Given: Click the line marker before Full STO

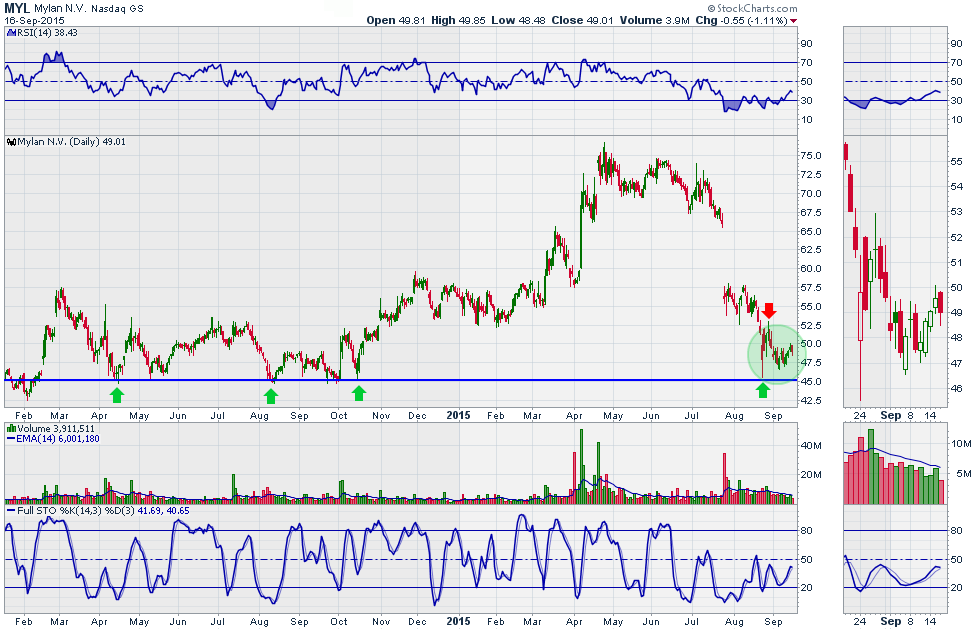Looking at the screenshot, I should pos(11,511).
